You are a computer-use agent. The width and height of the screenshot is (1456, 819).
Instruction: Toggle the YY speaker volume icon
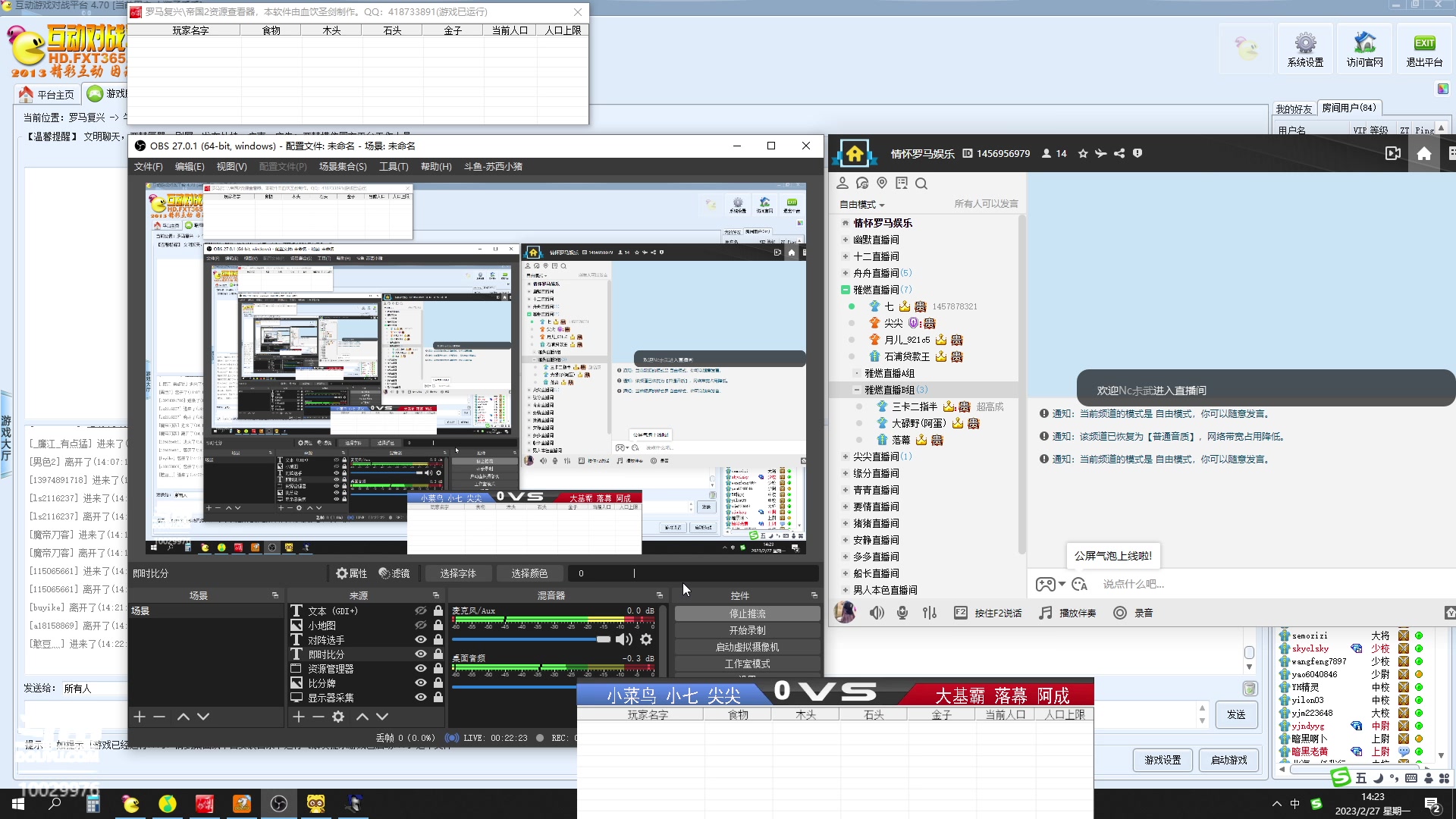877,613
